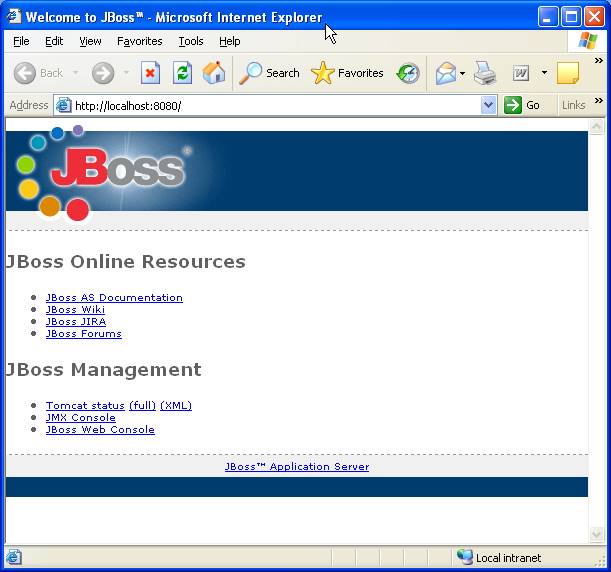Open the JBoss JIRA link
The image size is (611, 572).
pos(76,322)
